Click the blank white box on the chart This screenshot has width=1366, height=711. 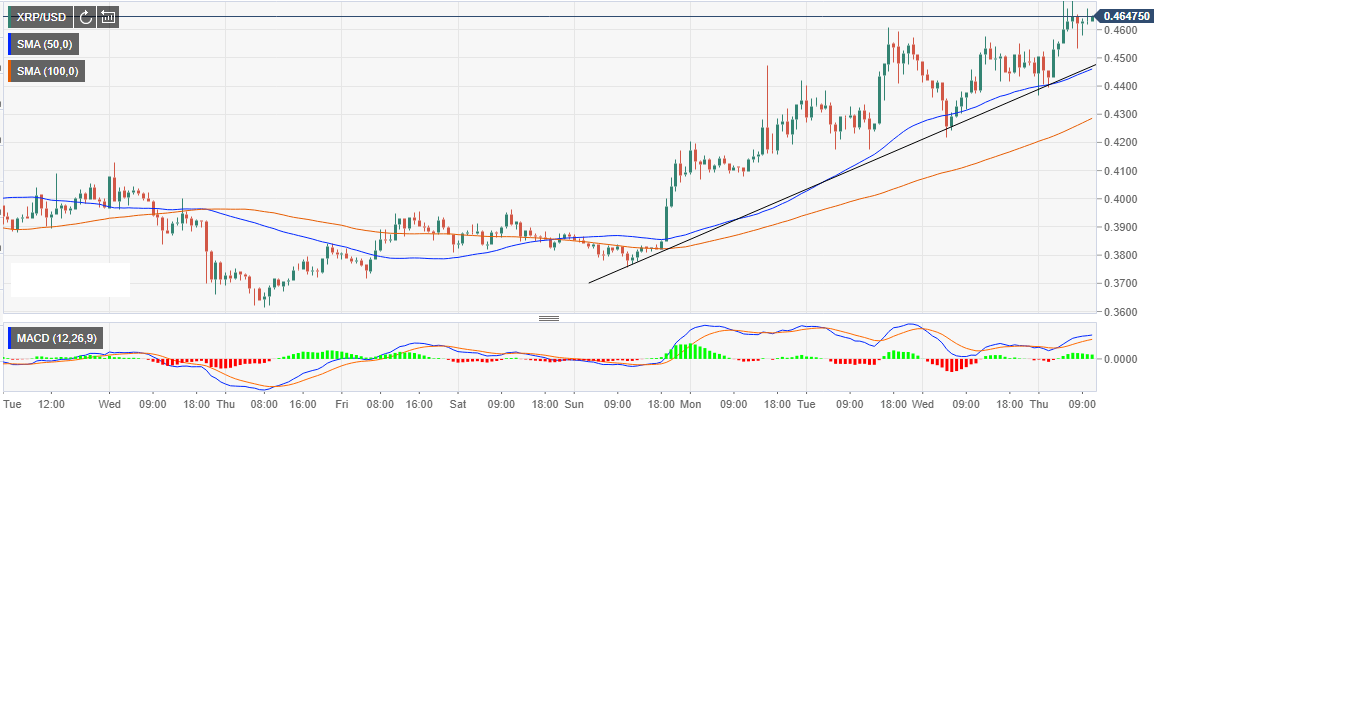tap(70, 280)
